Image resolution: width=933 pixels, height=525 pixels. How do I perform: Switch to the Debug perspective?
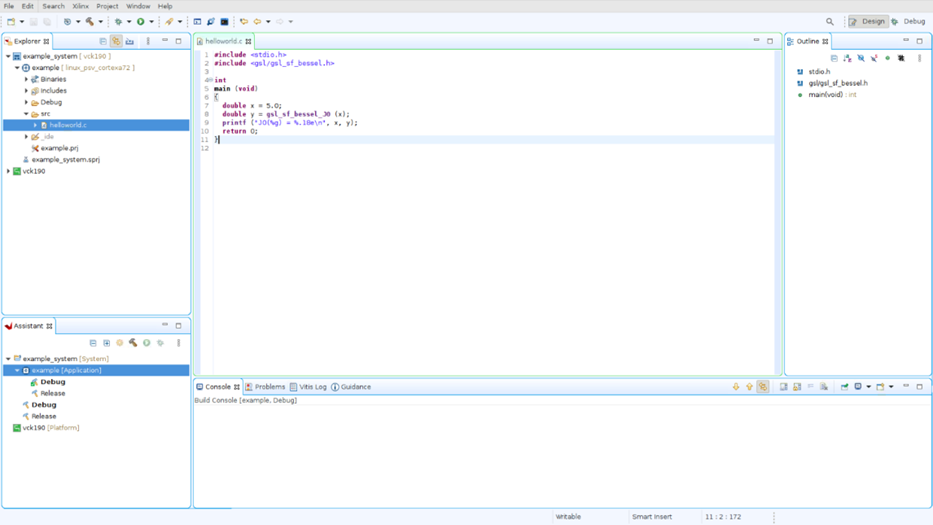point(908,21)
